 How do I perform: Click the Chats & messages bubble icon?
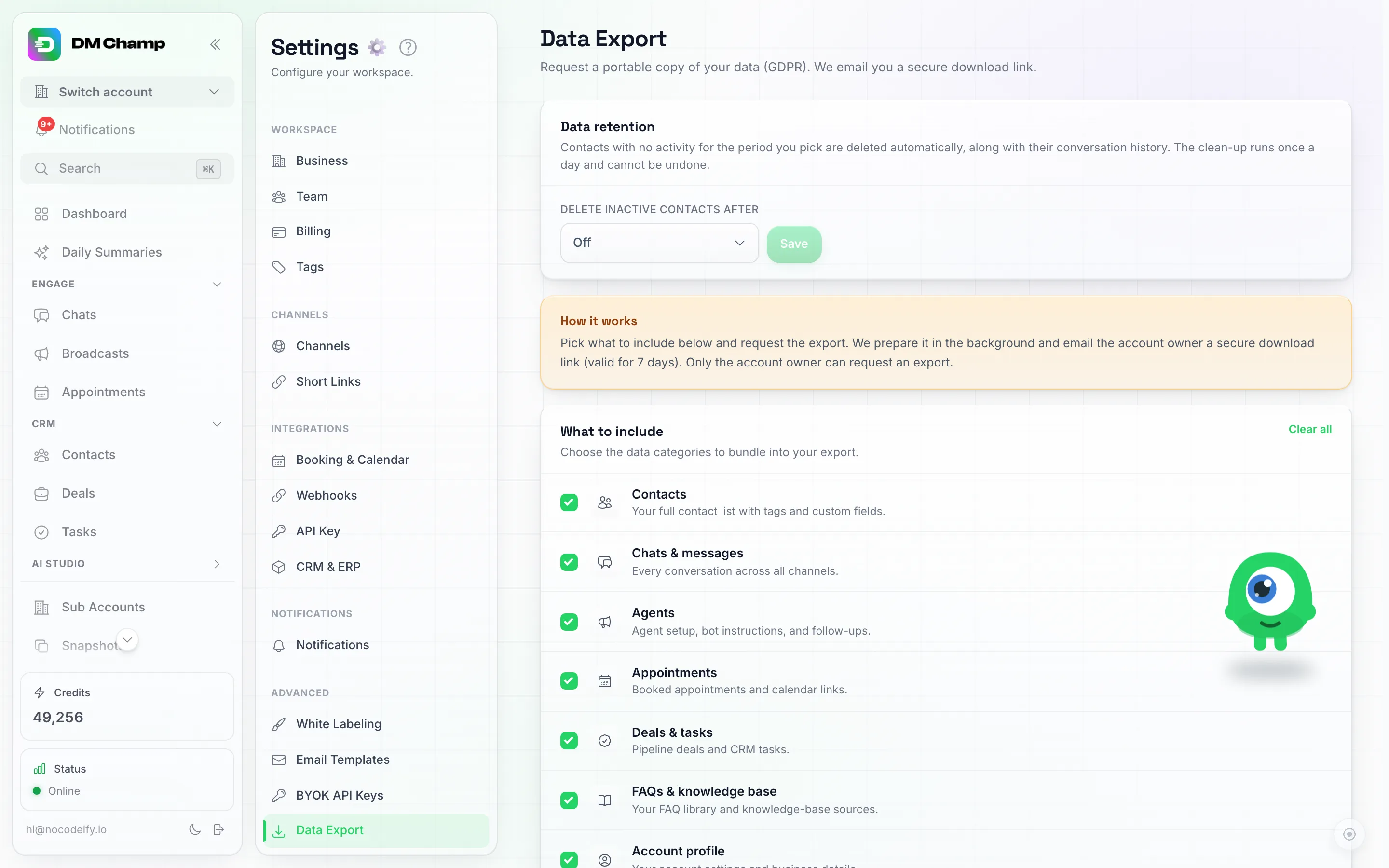pos(604,562)
